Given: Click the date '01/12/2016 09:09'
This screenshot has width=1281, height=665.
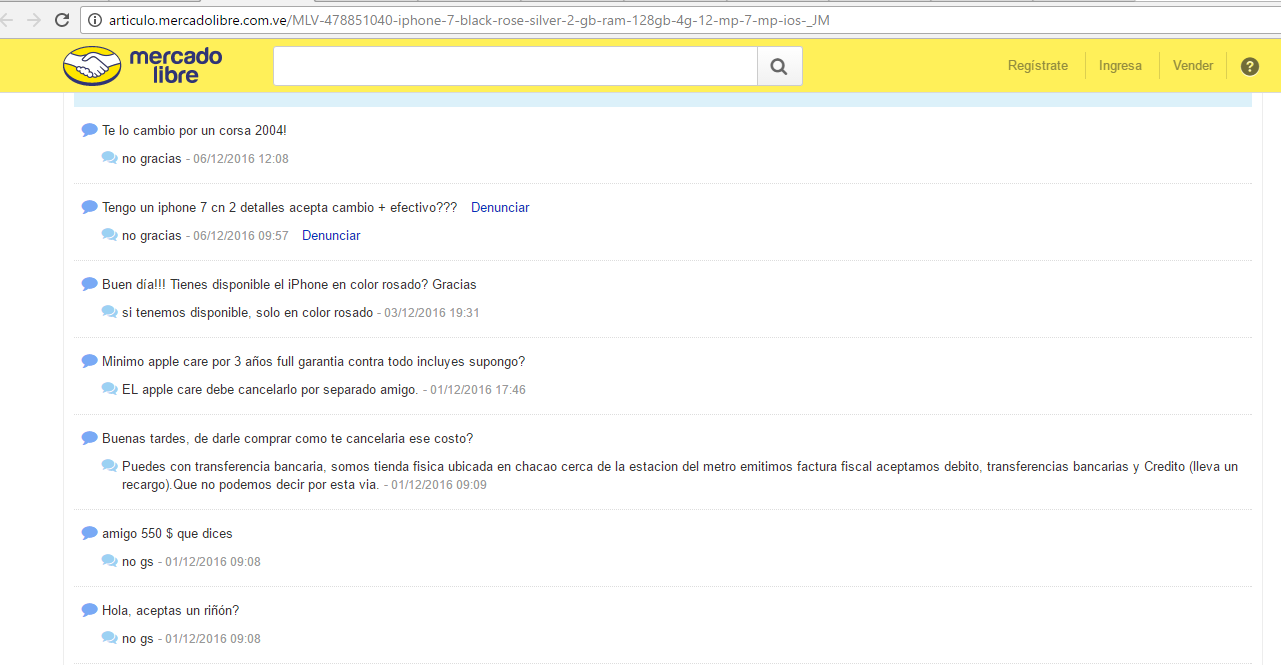Looking at the screenshot, I should point(439,485).
